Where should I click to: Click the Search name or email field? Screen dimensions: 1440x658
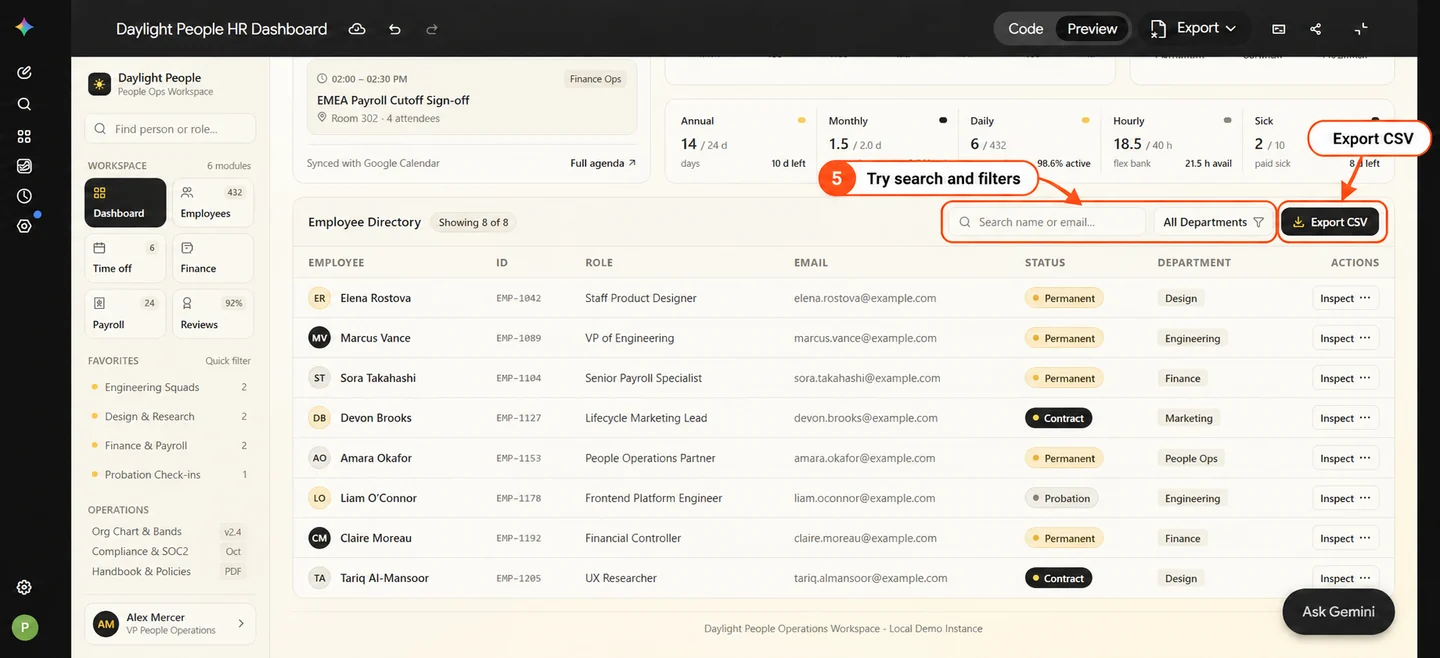[1047, 222]
